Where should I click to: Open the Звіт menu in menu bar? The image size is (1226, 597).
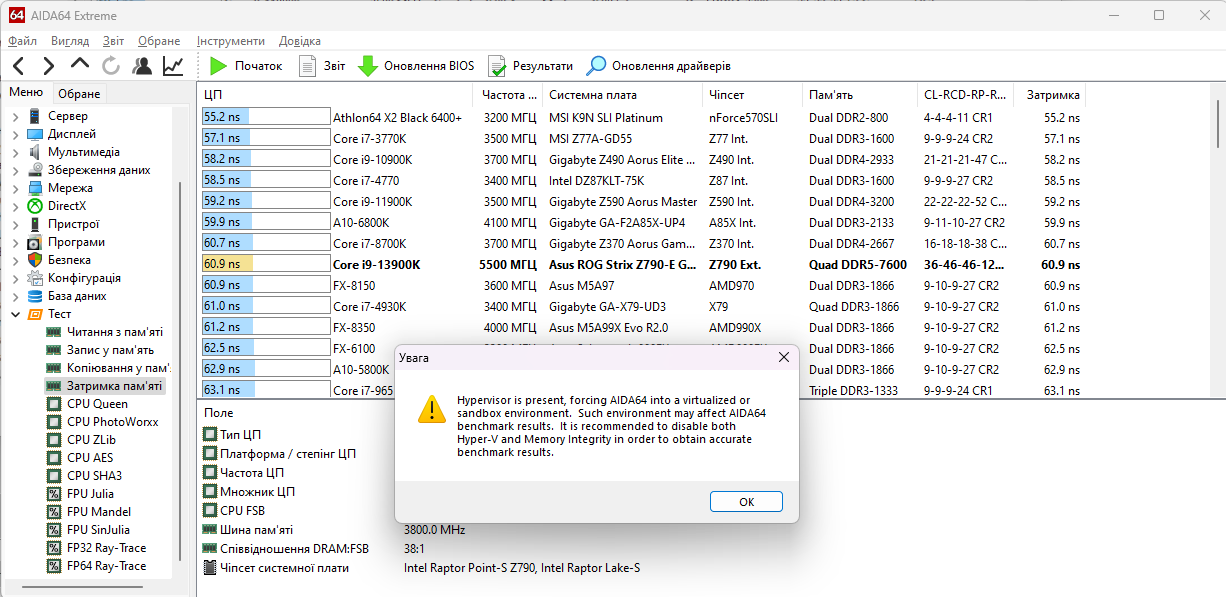[113, 41]
